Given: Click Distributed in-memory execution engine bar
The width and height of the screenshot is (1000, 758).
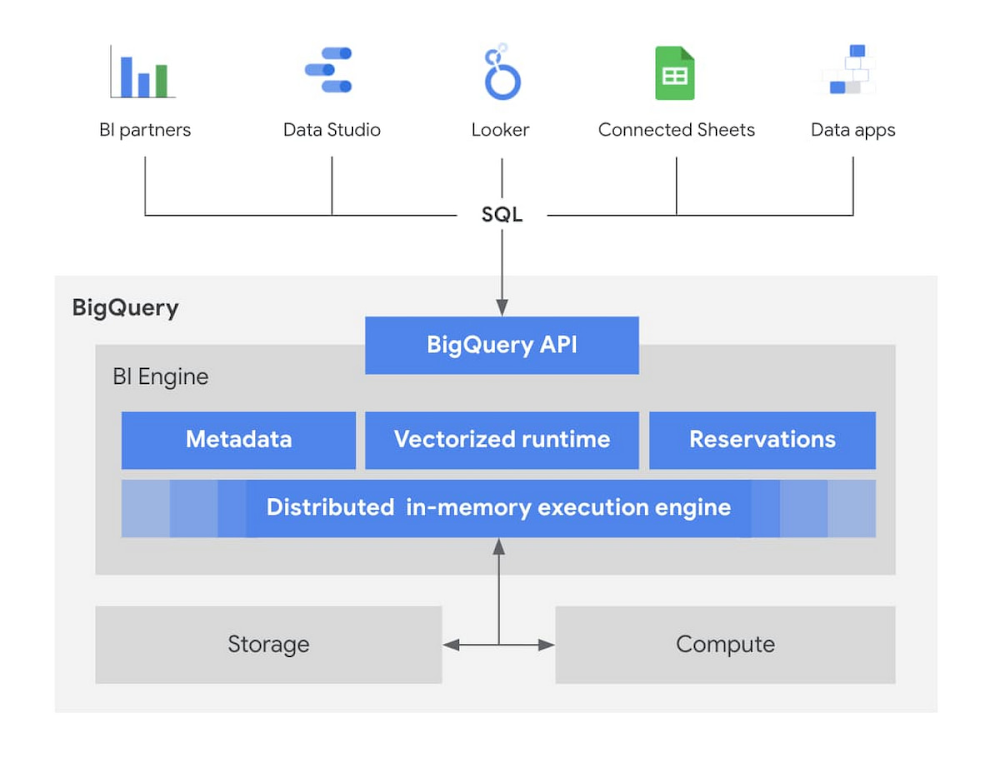Looking at the screenshot, I should click(x=499, y=508).
